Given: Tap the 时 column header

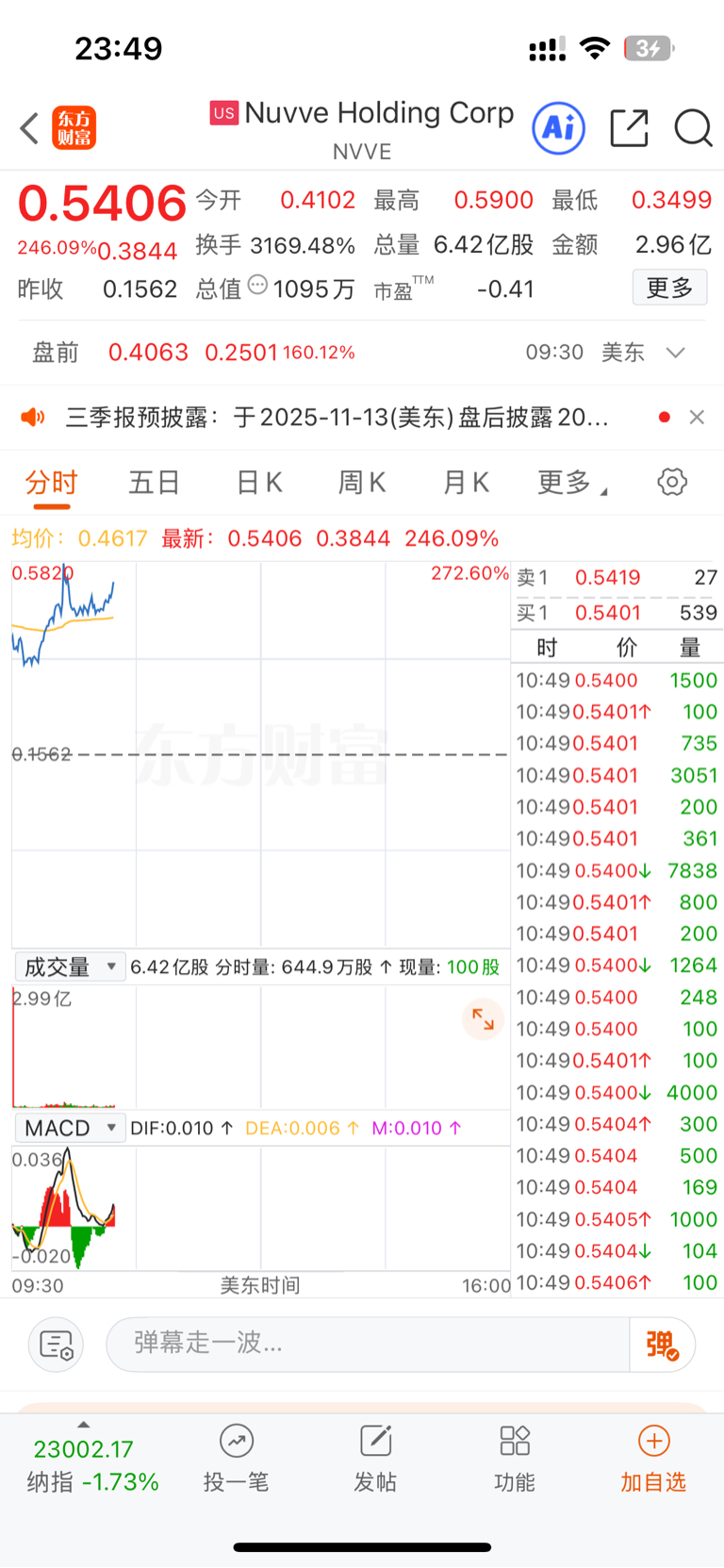Looking at the screenshot, I should click(547, 648).
